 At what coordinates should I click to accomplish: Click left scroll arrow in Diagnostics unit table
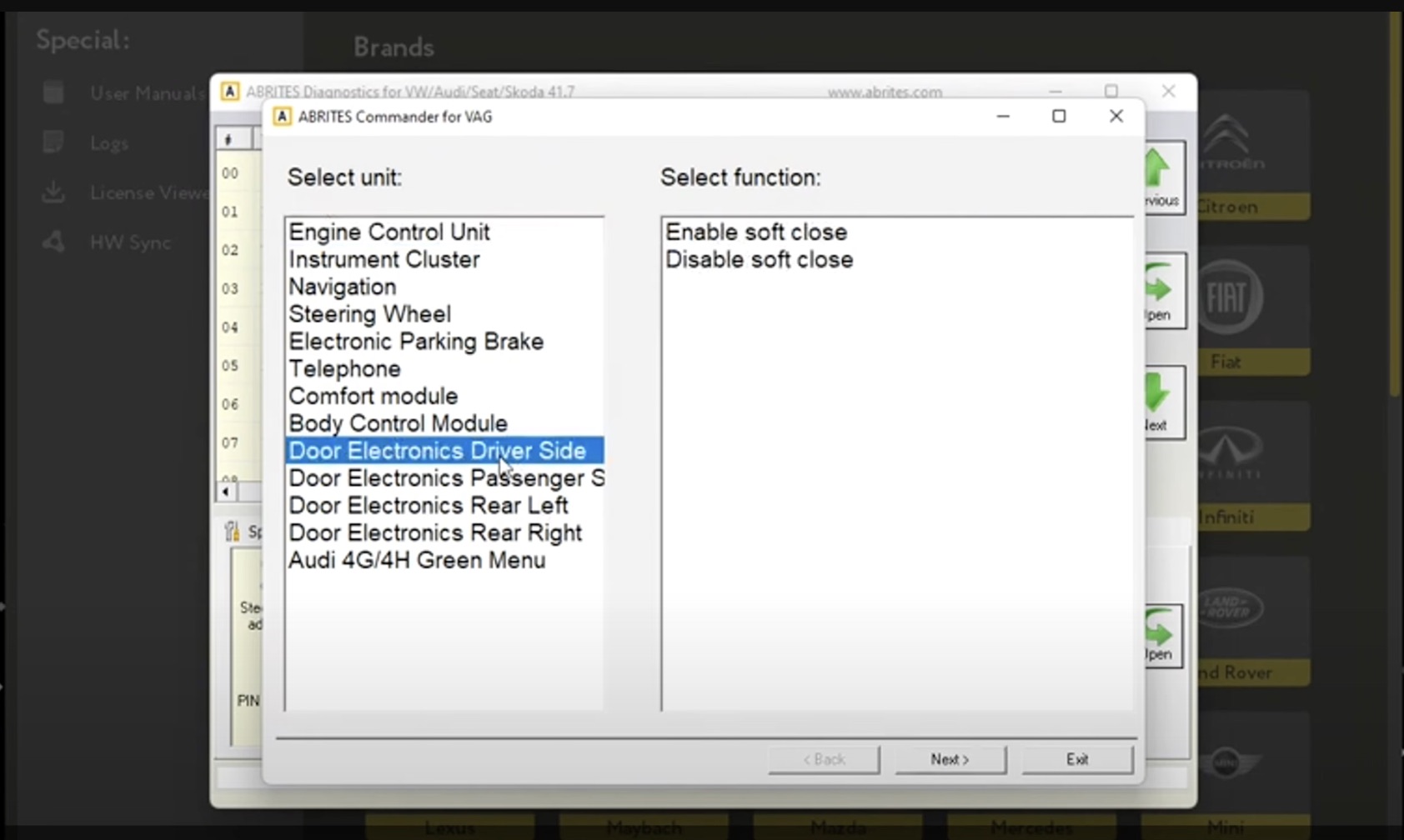point(225,491)
